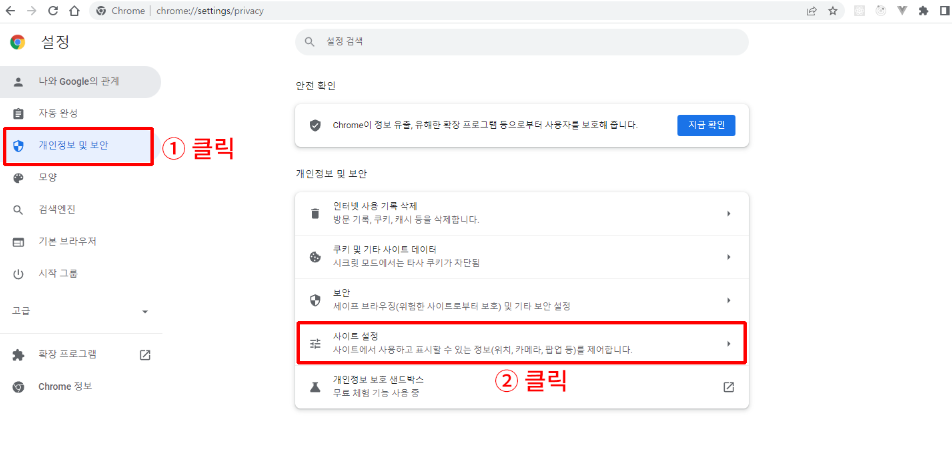952x466 pixels.
Task: Click the Chrome site info icon in address bar
Action: (x=101, y=11)
